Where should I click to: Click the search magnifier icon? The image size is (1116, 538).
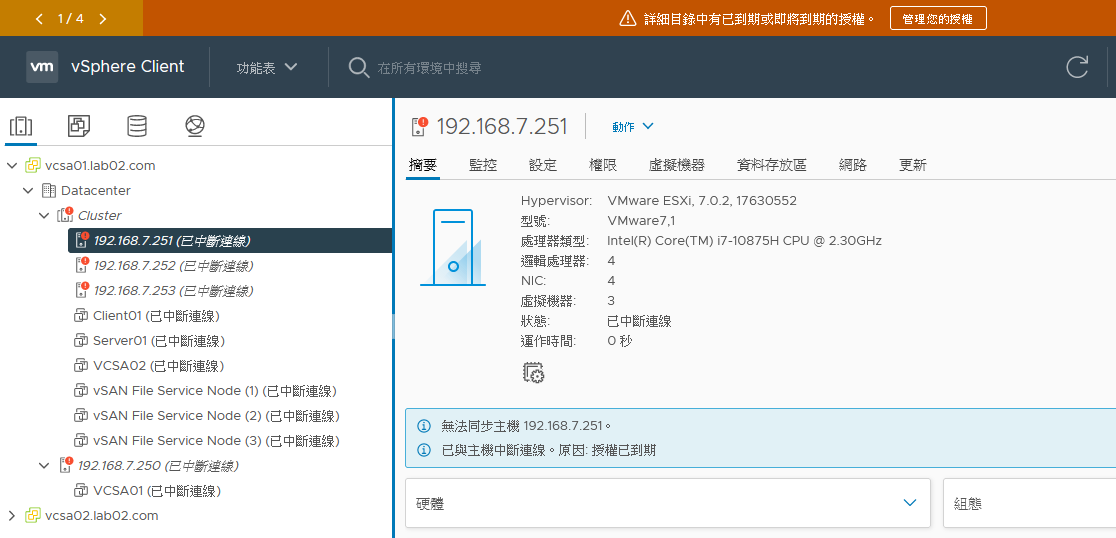point(358,68)
